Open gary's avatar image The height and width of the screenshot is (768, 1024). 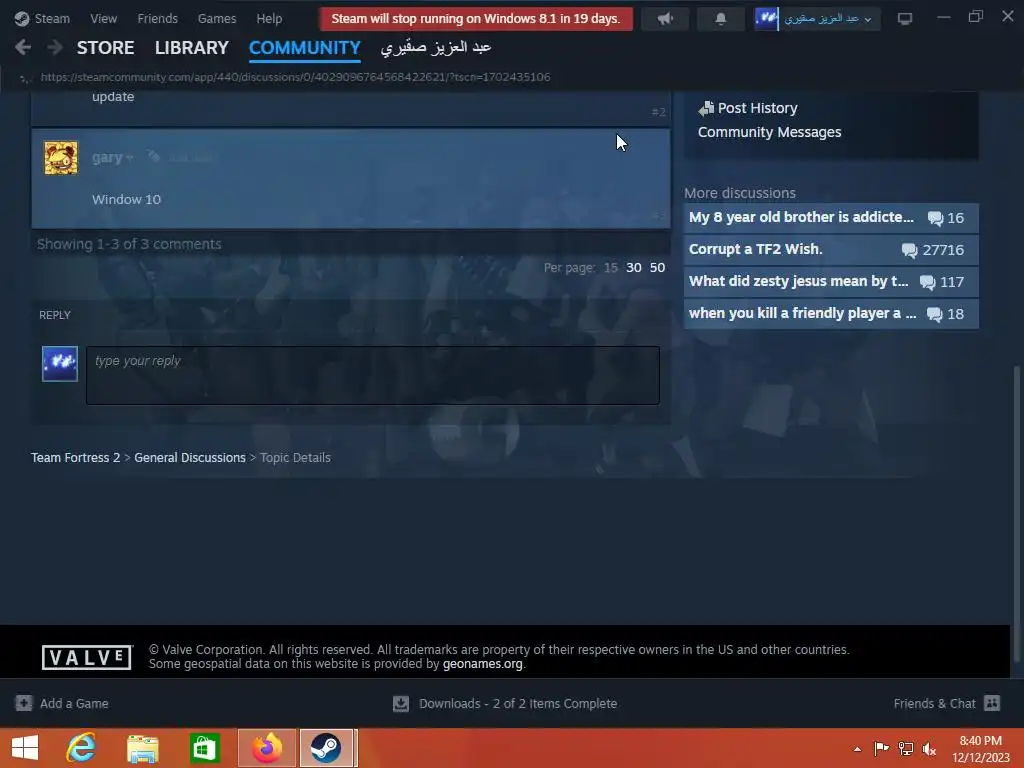point(61,157)
